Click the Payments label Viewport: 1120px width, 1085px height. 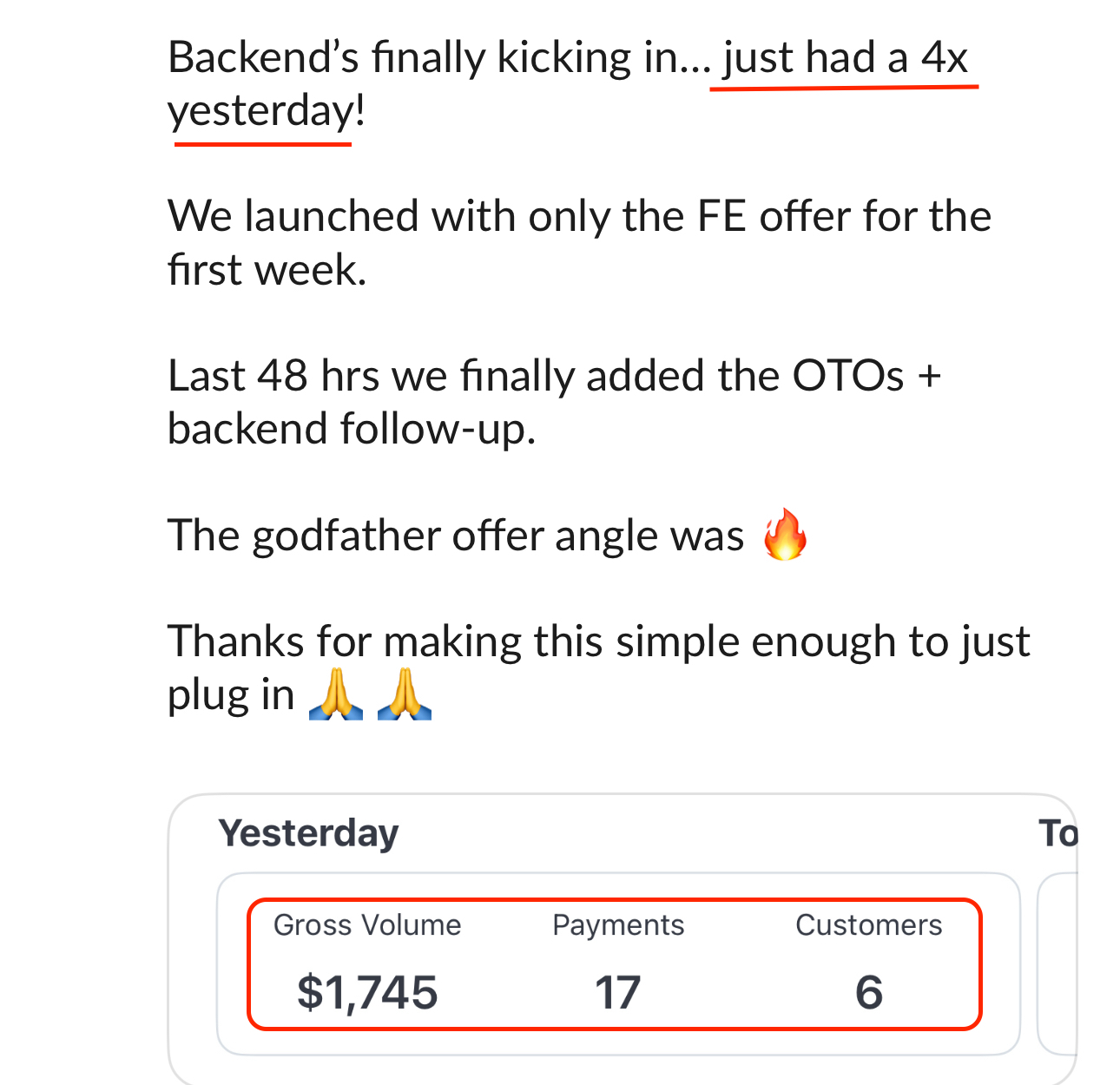point(618,925)
